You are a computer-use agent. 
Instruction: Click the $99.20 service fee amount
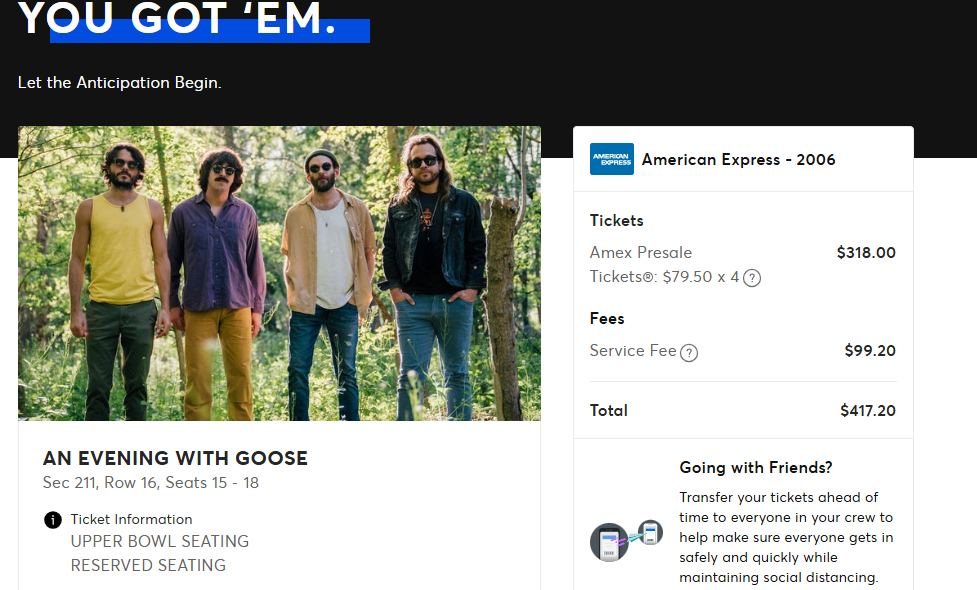click(x=870, y=351)
